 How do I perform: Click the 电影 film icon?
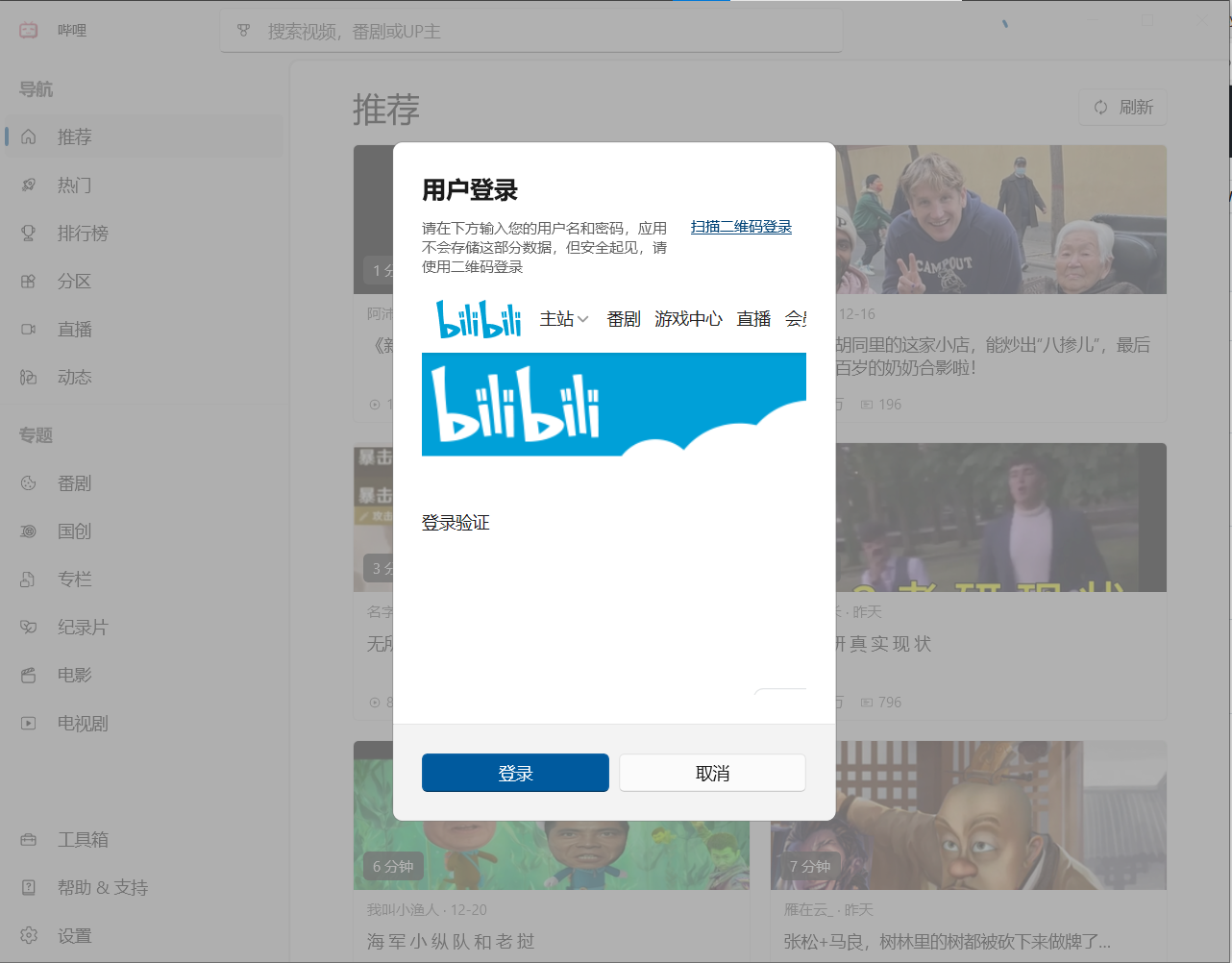[x=29, y=675]
